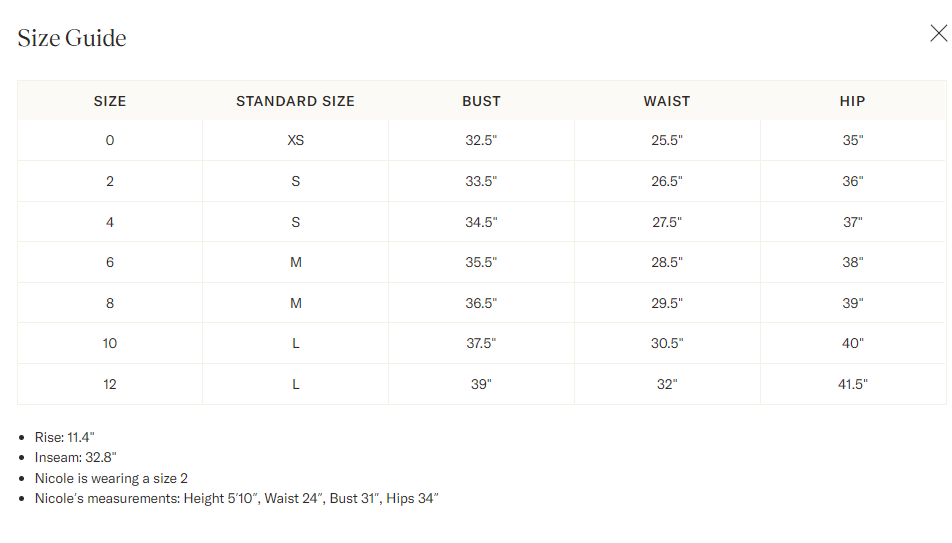Click the SIZE column header
Image resolution: width=952 pixels, height=543 pixels.
click(110, 101)
